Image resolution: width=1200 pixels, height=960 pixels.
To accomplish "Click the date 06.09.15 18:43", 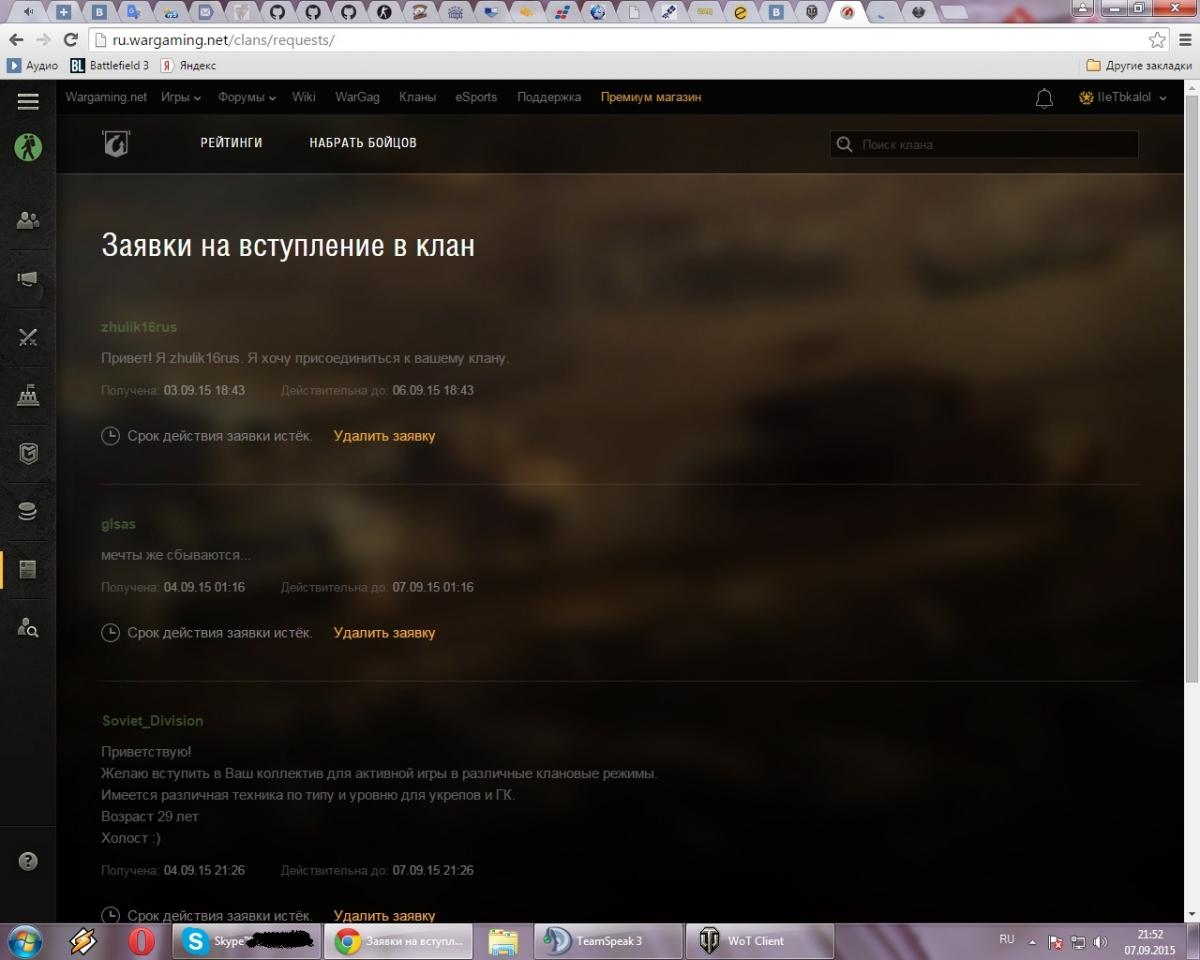I will pos(433,390).
